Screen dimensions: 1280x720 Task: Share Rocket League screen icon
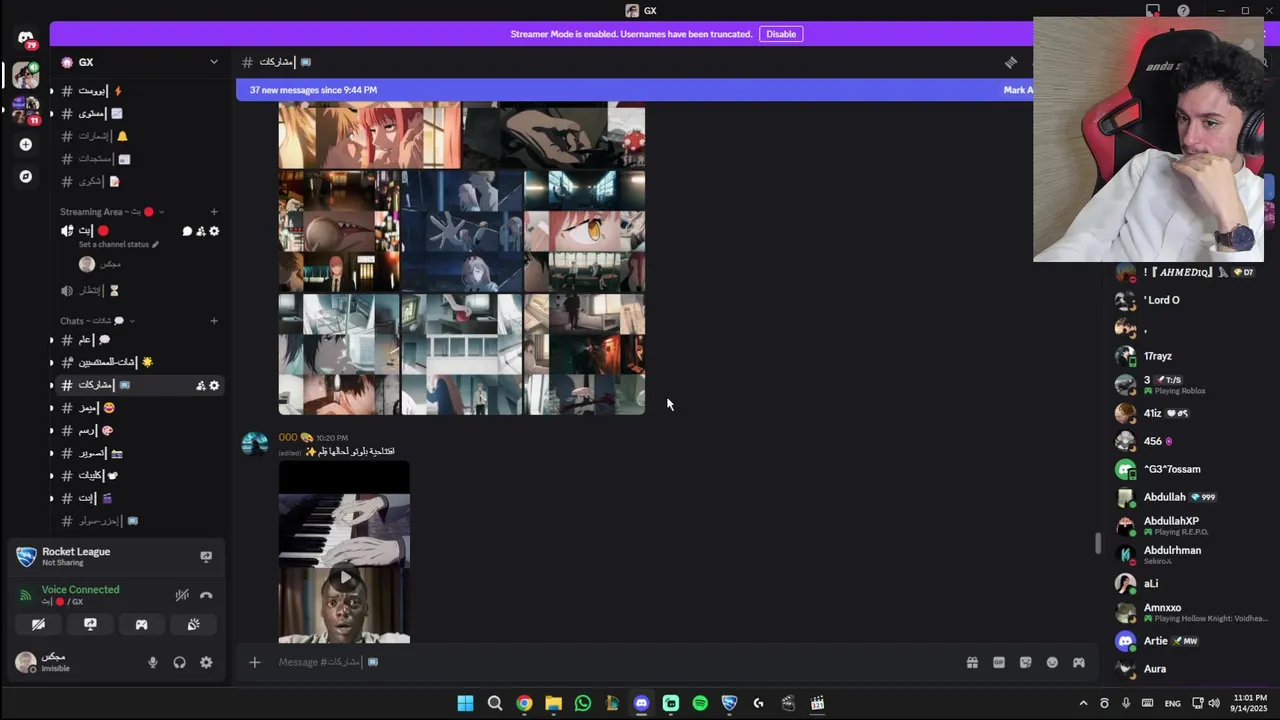206,556
